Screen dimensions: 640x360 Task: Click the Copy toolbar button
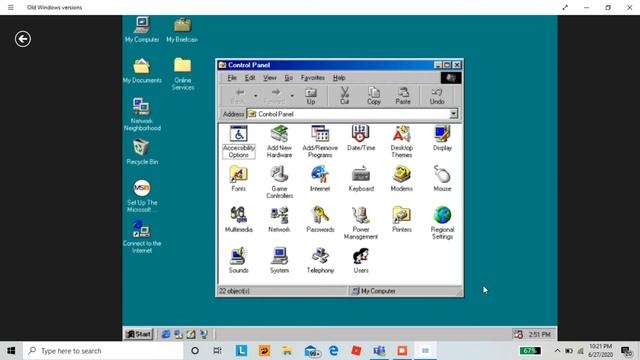point(374,96)
